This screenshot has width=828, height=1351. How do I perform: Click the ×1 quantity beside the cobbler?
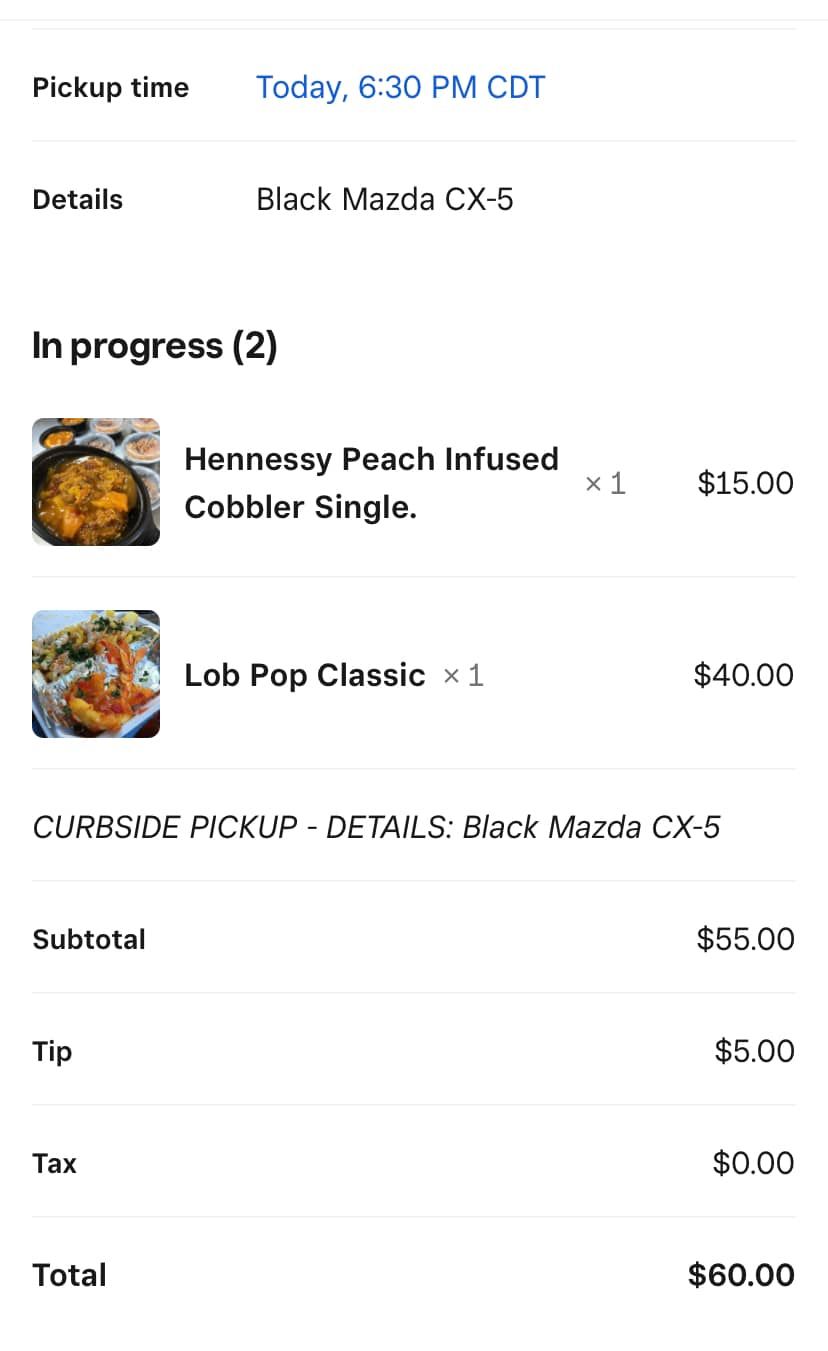coord(605,484)
